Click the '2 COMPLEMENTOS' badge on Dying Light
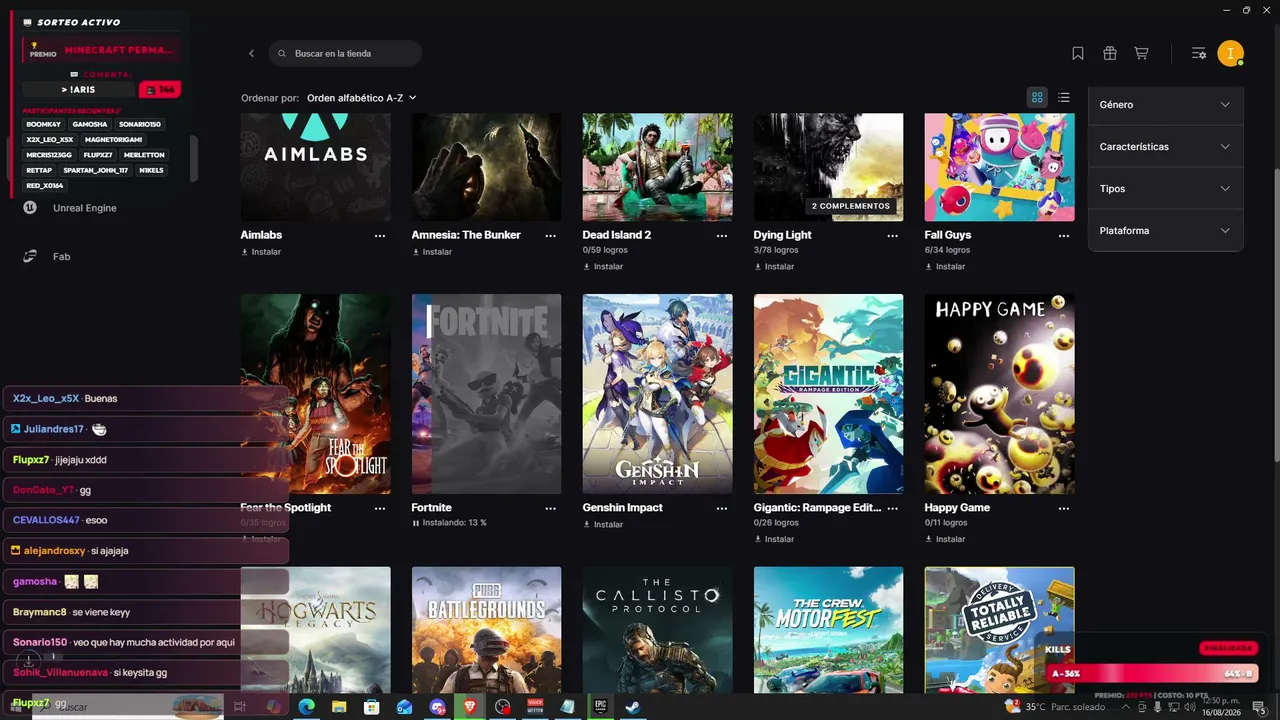The image size is (1280, 720). click(851, 206)
